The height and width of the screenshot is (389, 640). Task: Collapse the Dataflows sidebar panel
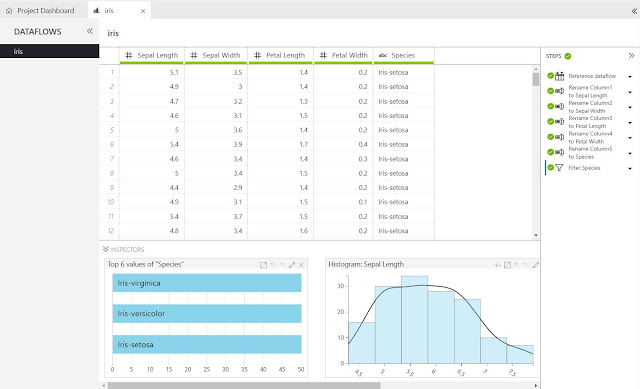point(90,31)
